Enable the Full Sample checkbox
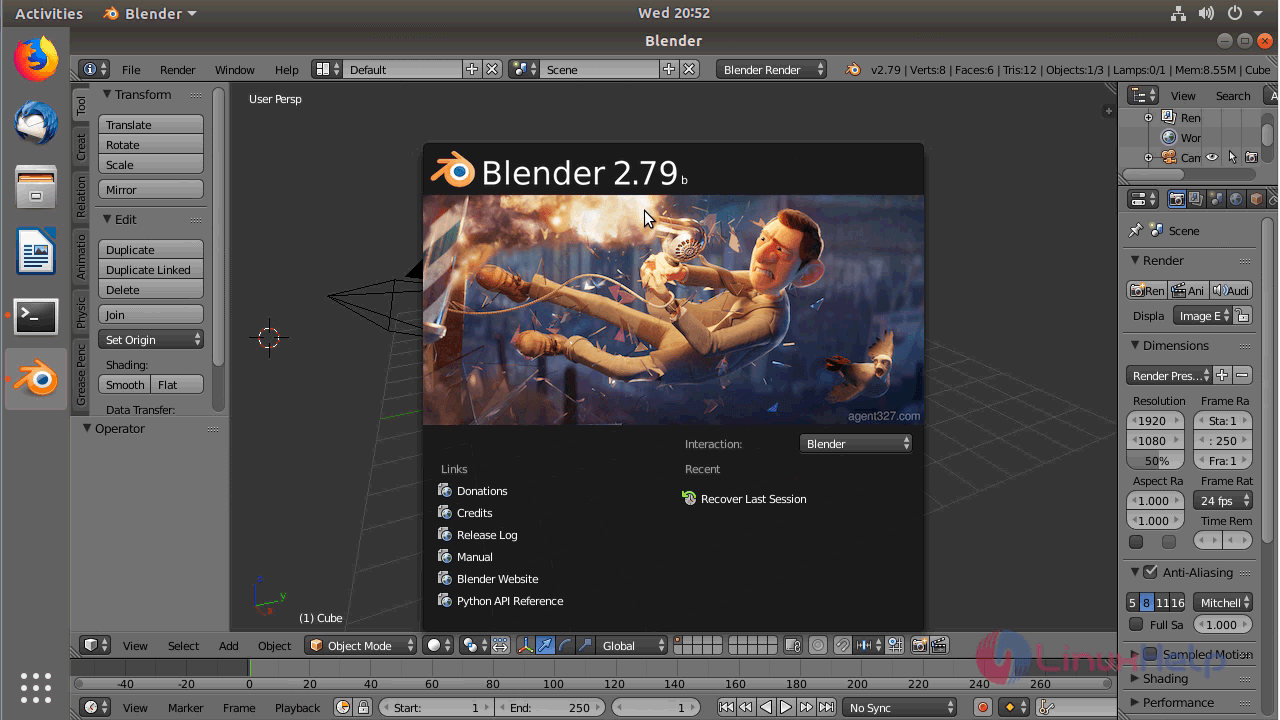 tap(1136, 624)
